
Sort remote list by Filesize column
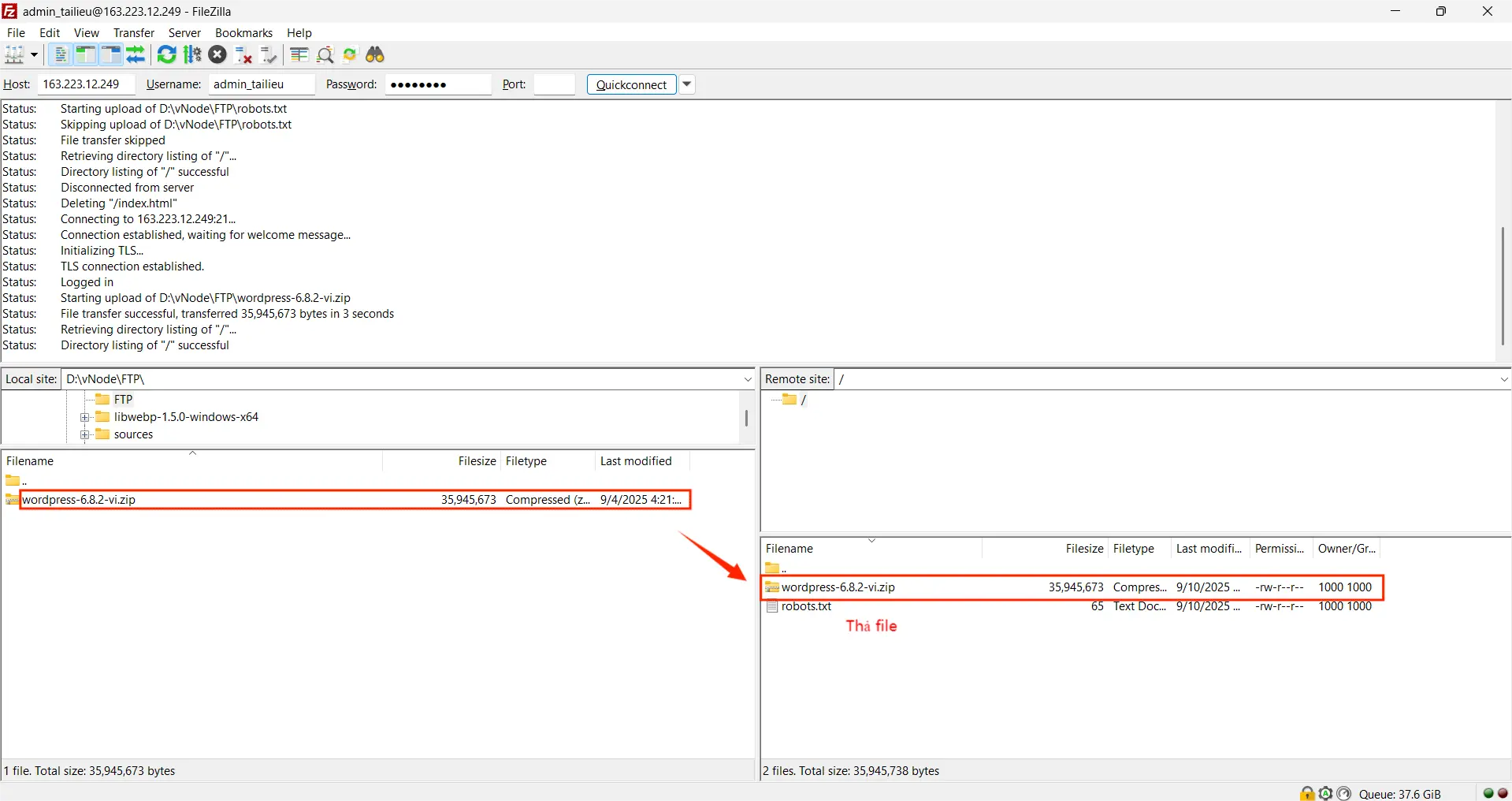1045,549
